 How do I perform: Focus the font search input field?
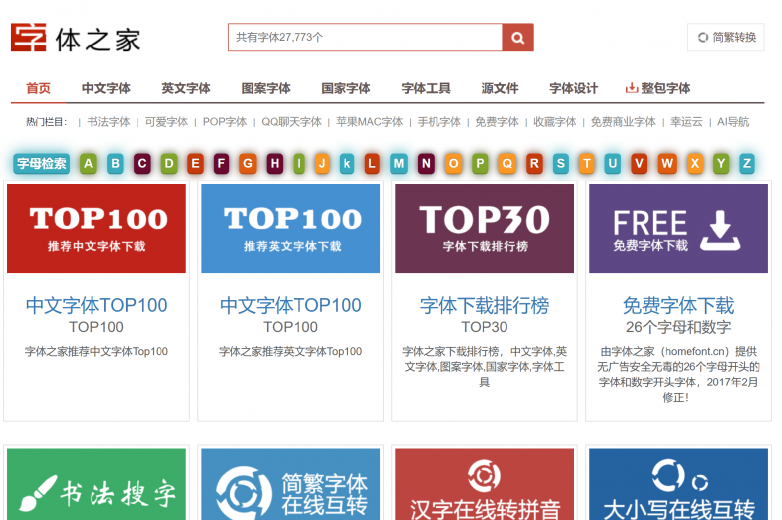coord(365,38)
